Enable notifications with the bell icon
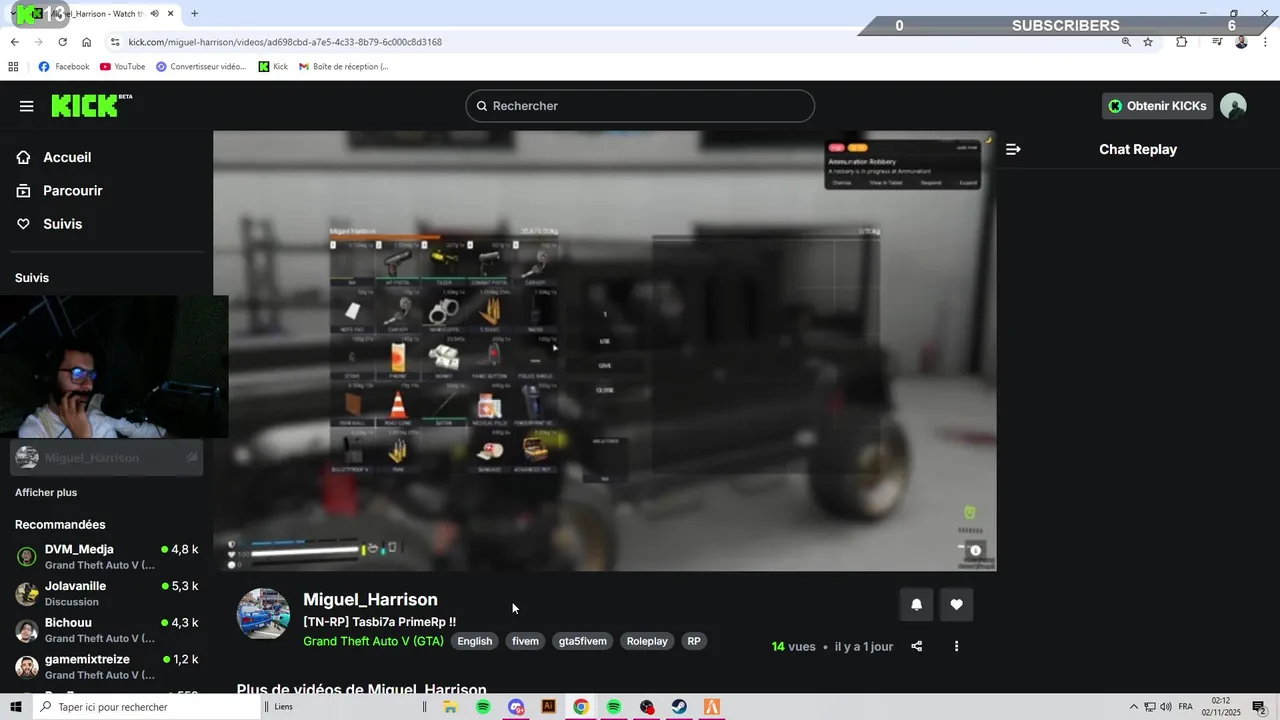Viewport: 1280px width, 720px height. tap(916, 604)
